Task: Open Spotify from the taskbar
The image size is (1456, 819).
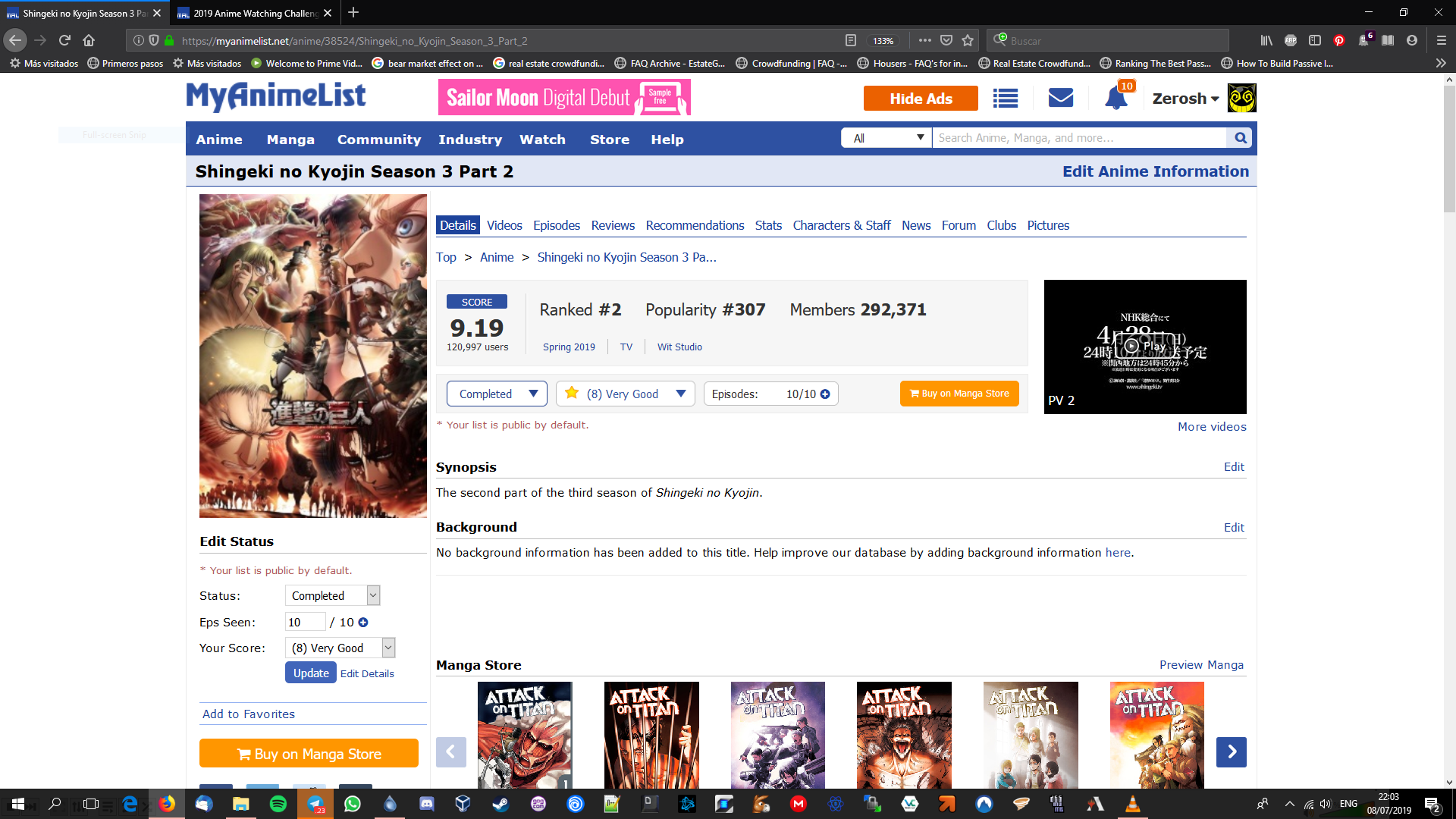Action: coord(278,804)
